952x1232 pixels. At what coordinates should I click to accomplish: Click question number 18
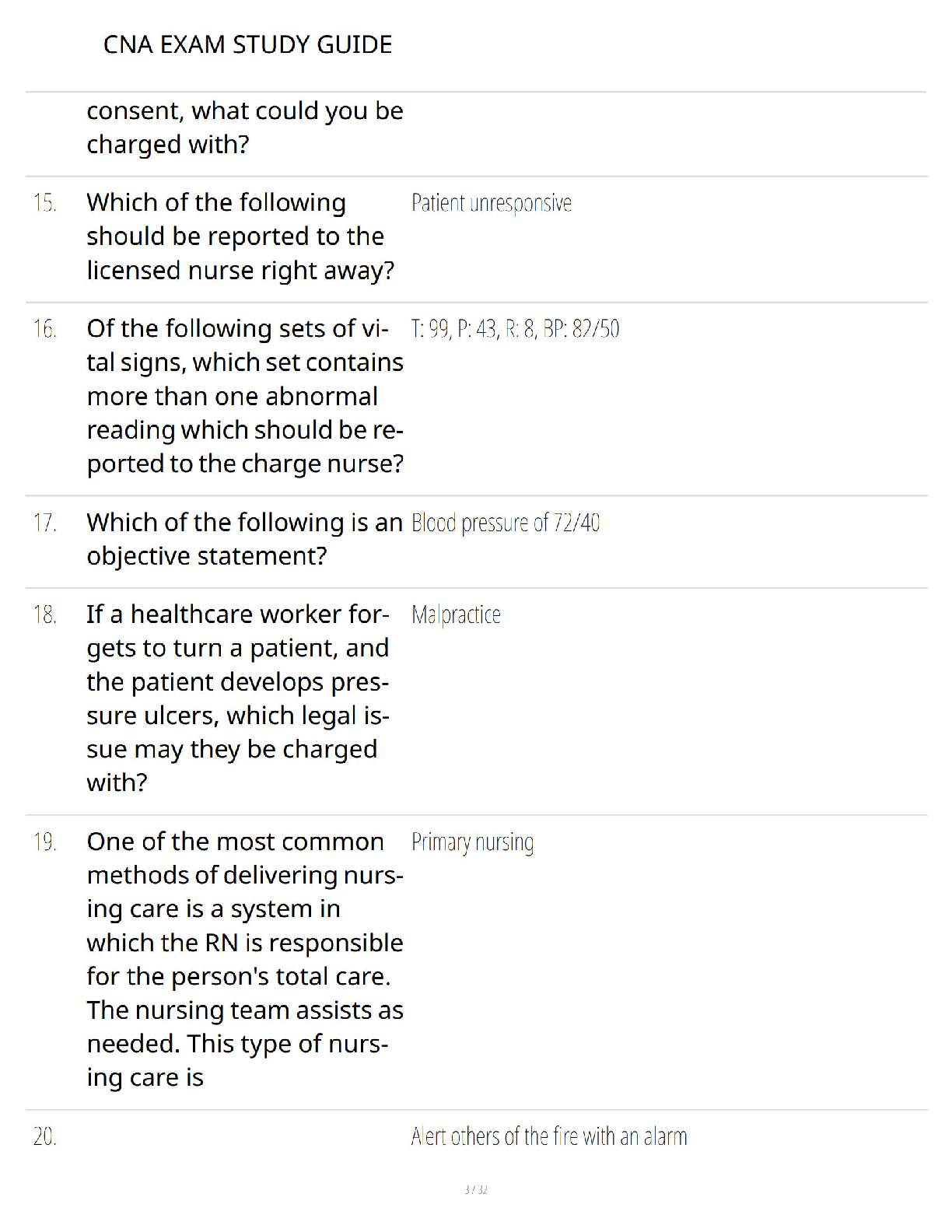(x=44, y=615)
